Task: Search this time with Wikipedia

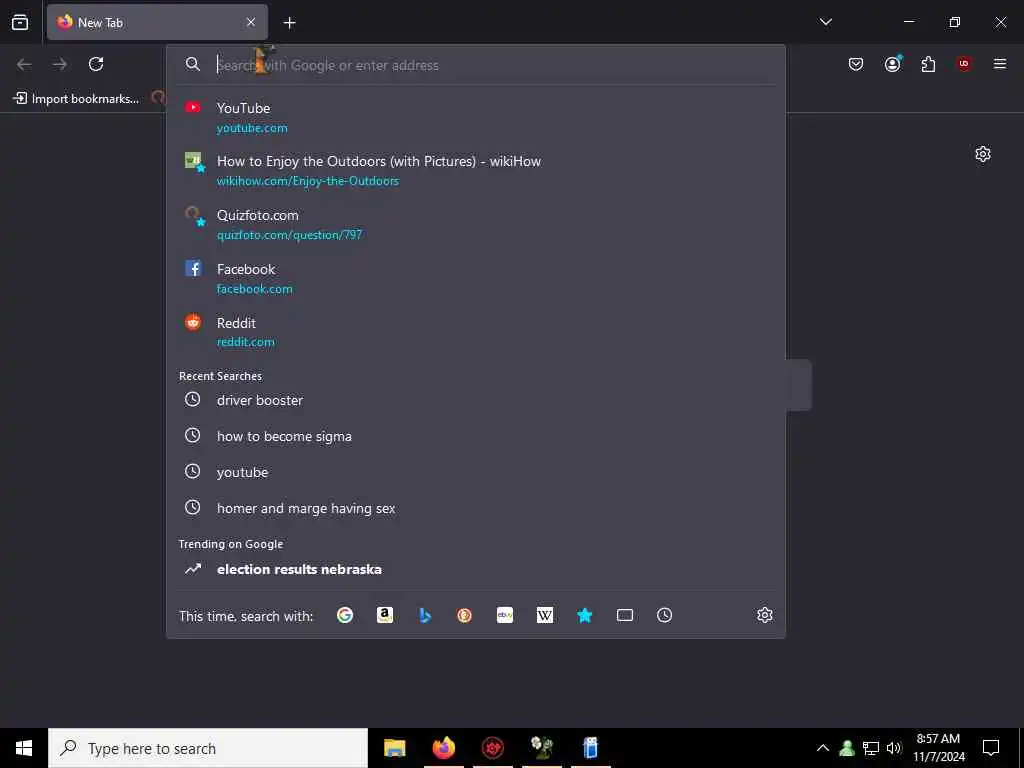Action: coord(545,615)
